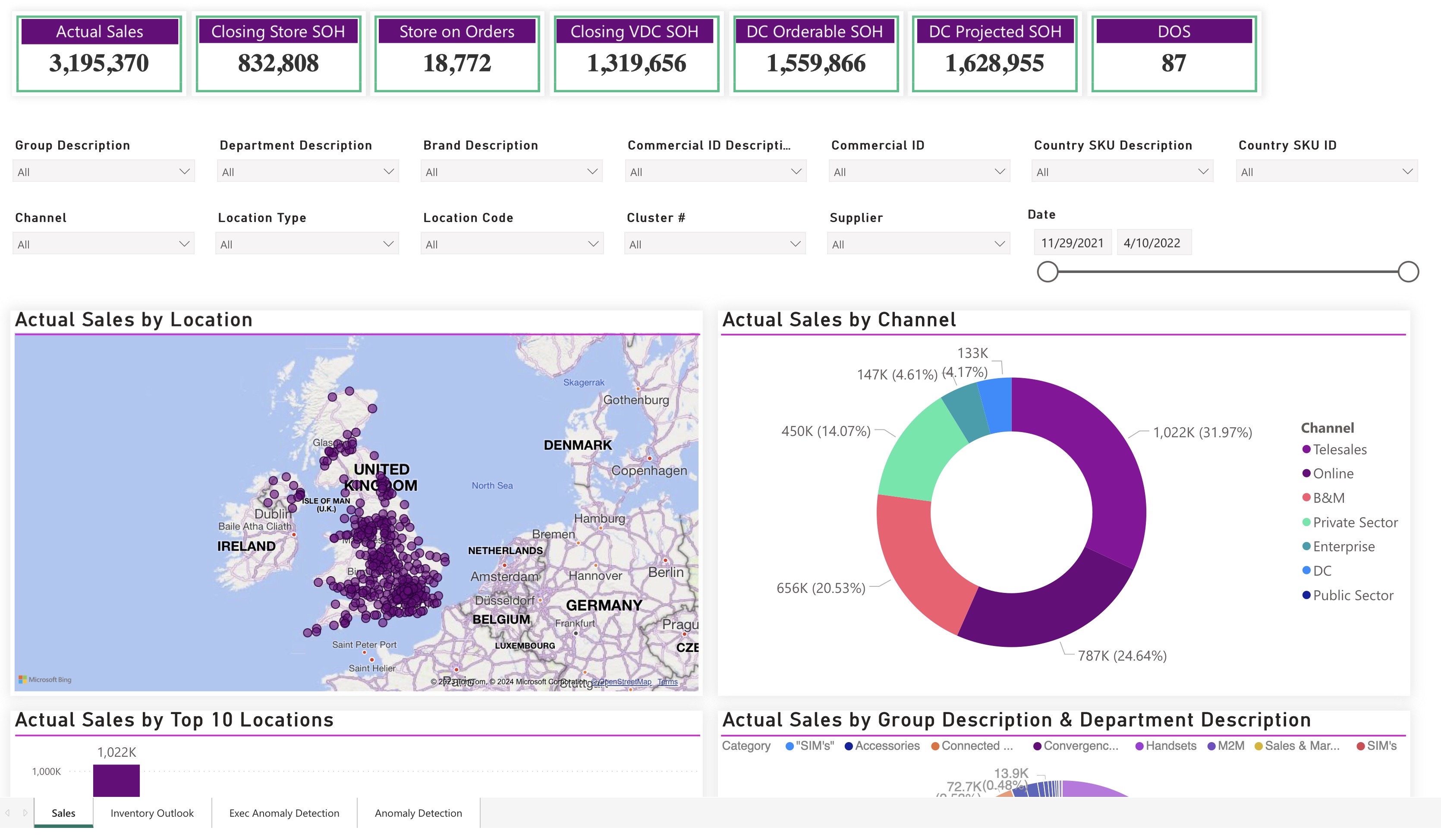1441x840 pixels.
Task: Click the next page arrow in the tab bar
Action: coord(25,812)
